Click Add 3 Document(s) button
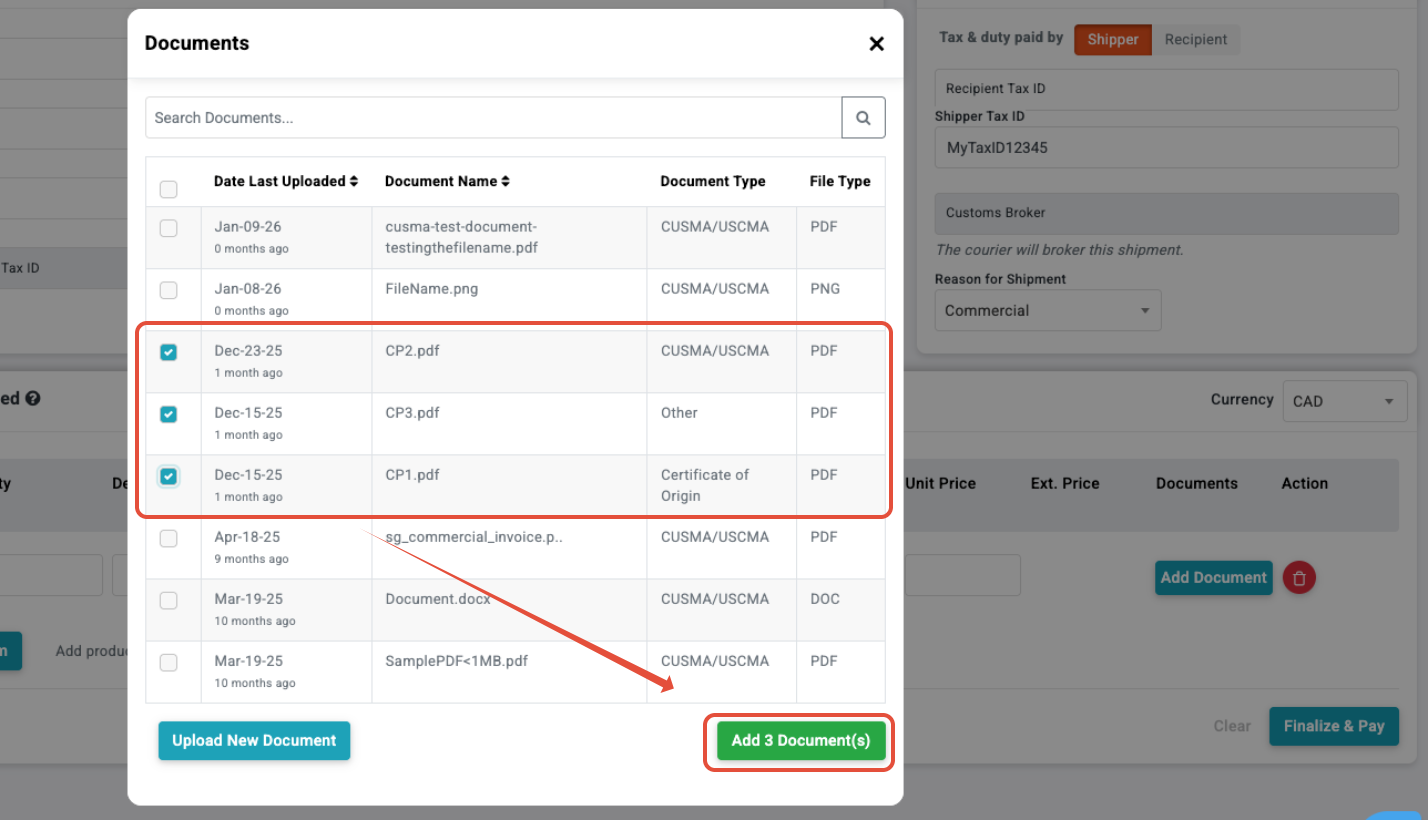This screenshot has width=1428, height=820. (x=801, y=741)
